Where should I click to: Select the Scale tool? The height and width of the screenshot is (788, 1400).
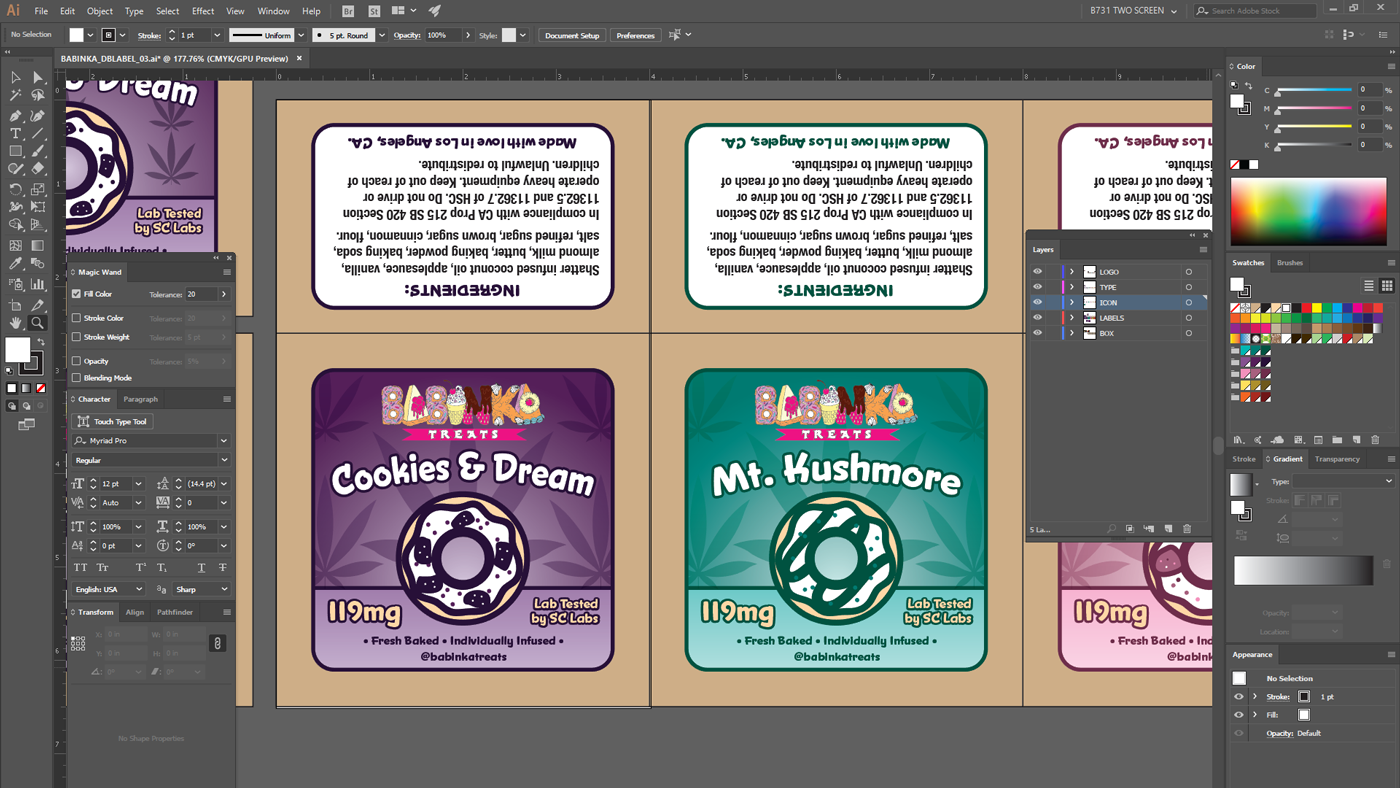pyautogui.click(x=38, y=189)
